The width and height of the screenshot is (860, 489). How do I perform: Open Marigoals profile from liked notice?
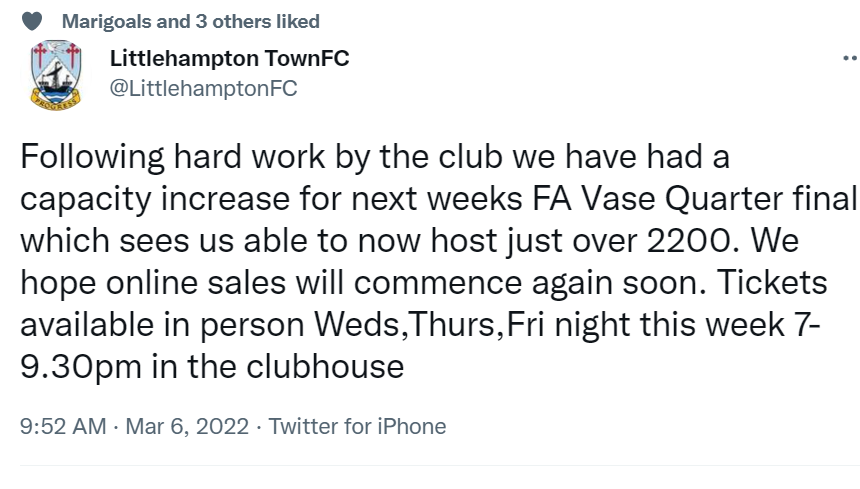[x=106, y=21]
